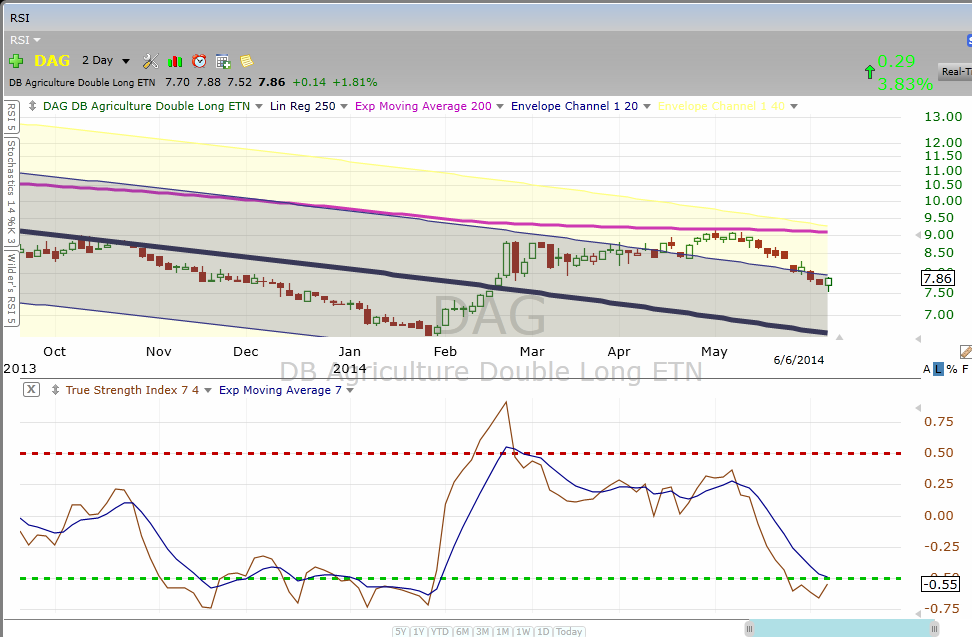
Task: Toggle the A arithmetic scale button
Action: click(927, 369)
